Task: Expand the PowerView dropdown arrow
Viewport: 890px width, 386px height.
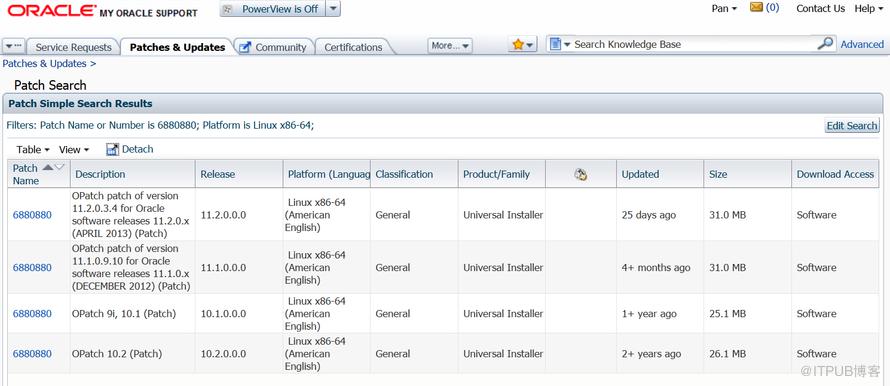Action: (334, 9)
